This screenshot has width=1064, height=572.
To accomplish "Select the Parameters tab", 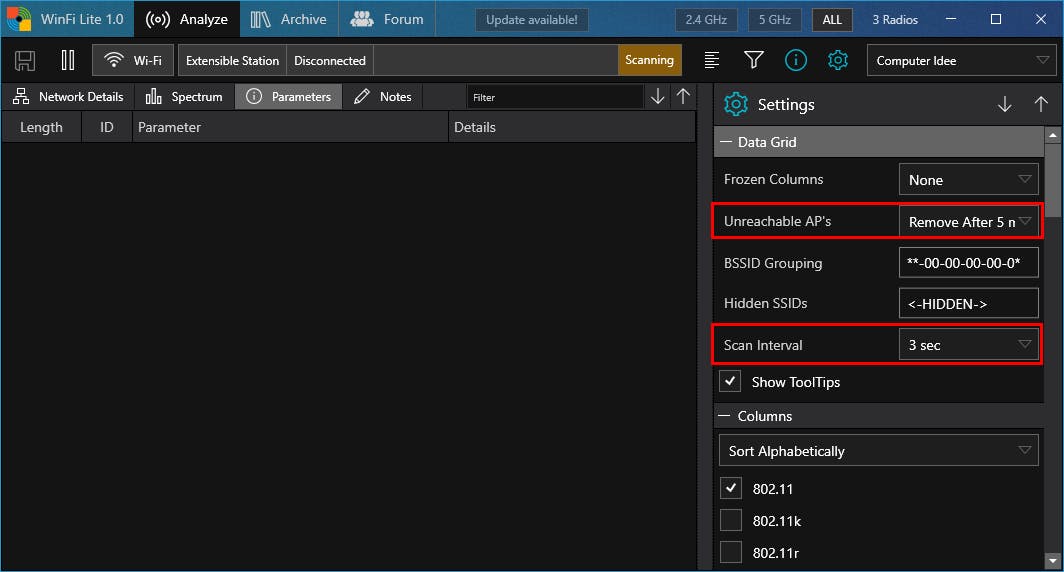I will pyautogui.click(x=288, y=96).
